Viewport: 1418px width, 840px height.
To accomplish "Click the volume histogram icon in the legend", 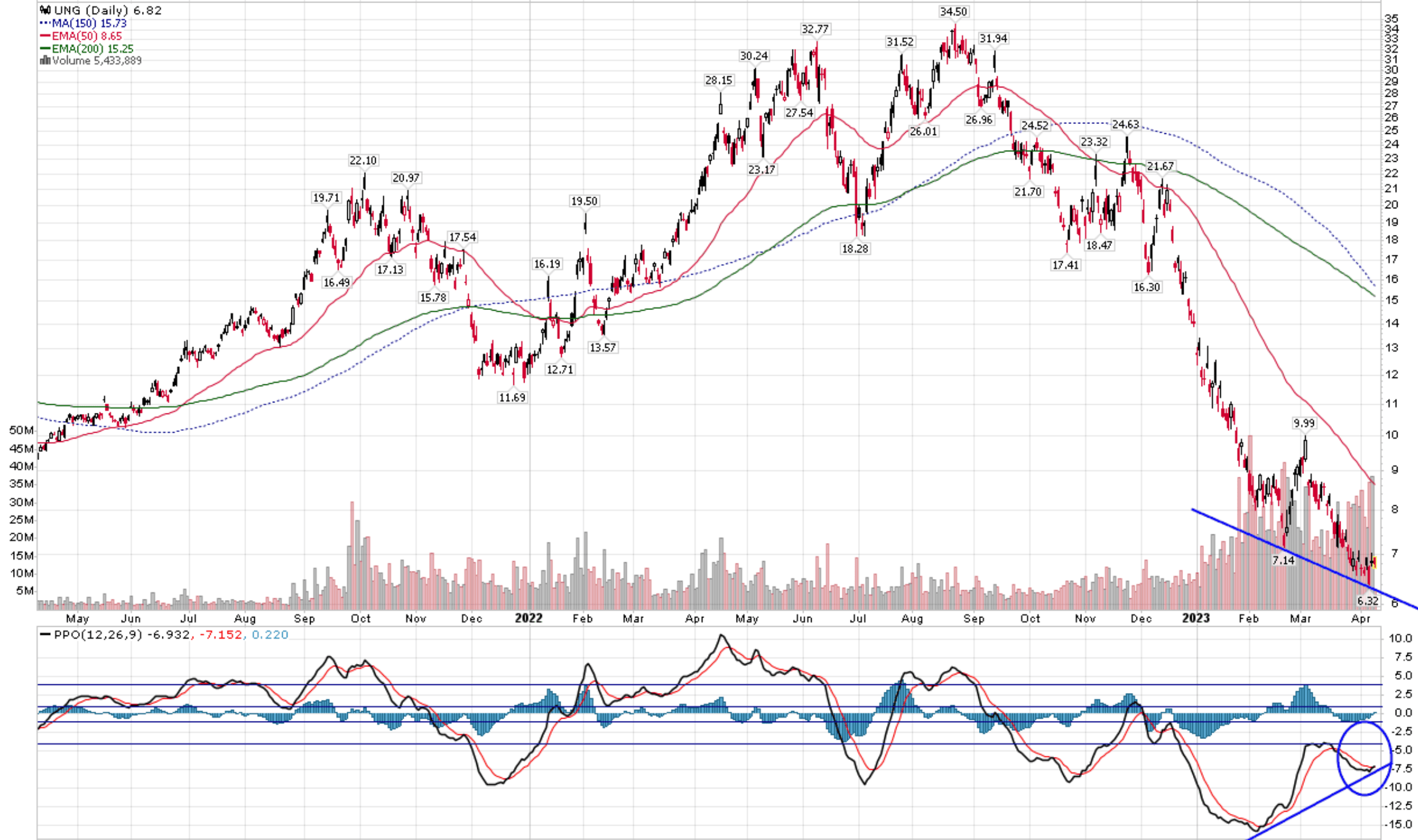I will point(46,60).
